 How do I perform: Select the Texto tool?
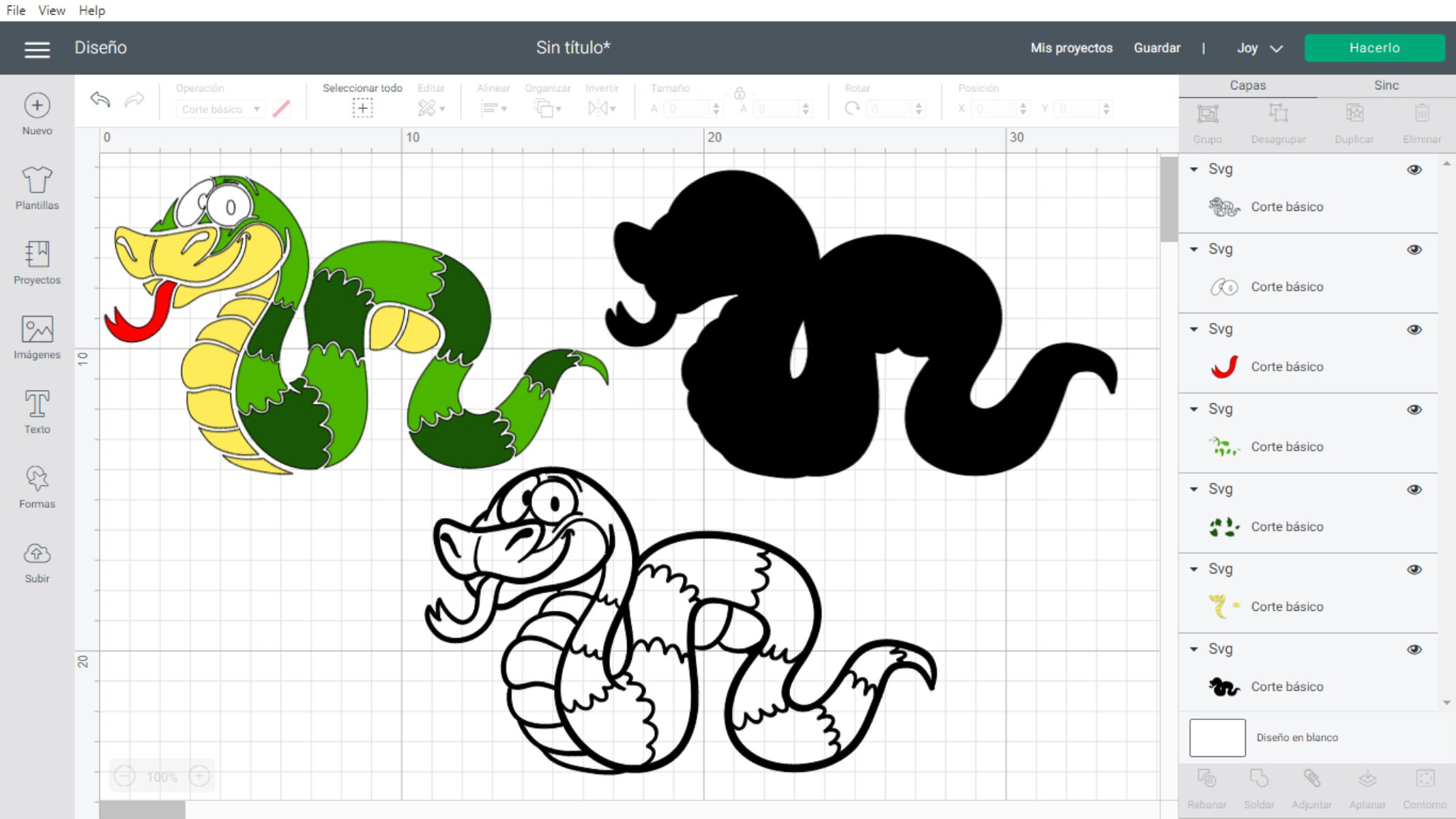coord(36,409)
